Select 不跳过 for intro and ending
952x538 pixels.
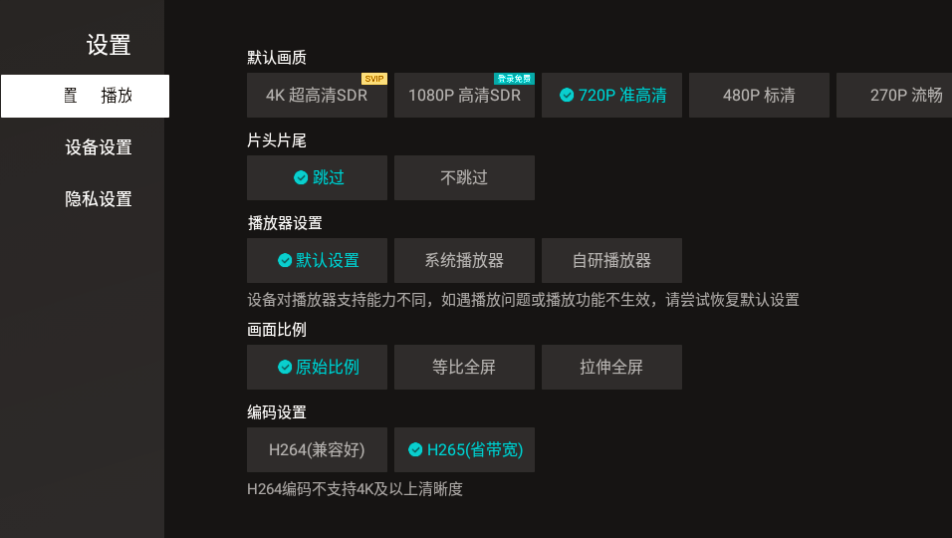click(464, 177)
